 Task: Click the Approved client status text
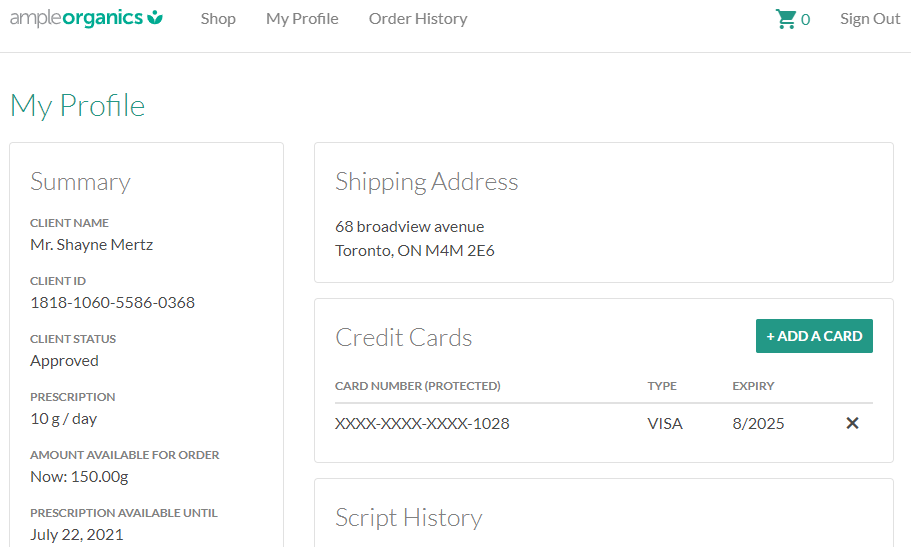point(64,360)
